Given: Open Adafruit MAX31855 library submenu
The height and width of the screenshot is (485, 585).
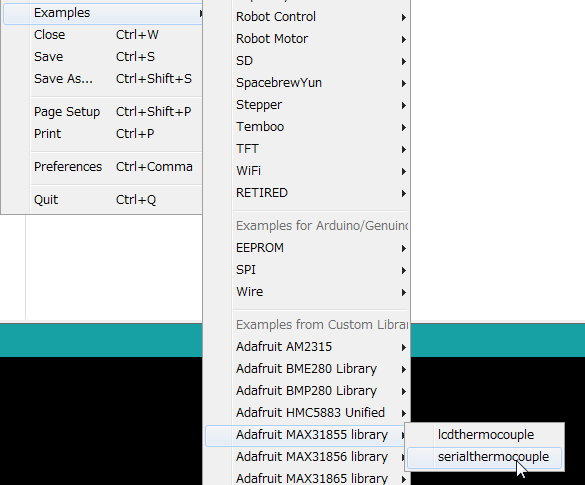Looking at the screenshot, I should (306, 435).
